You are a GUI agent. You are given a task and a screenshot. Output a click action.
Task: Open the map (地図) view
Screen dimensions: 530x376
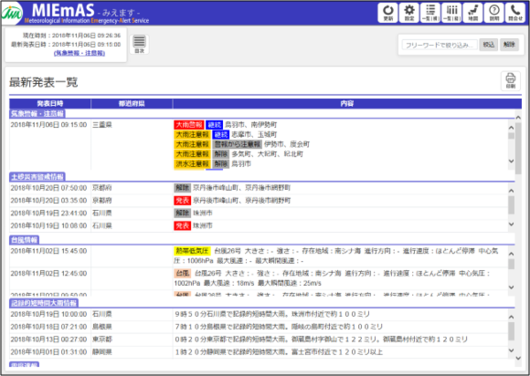coord(473,13)
